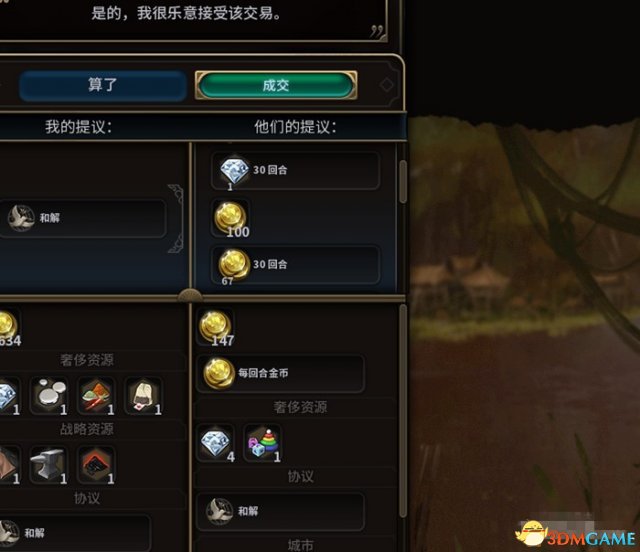Viewport: 640px width, 552px height.
Task: Add 和解 agreement from their side list
Action: click(x=280, y=511)
